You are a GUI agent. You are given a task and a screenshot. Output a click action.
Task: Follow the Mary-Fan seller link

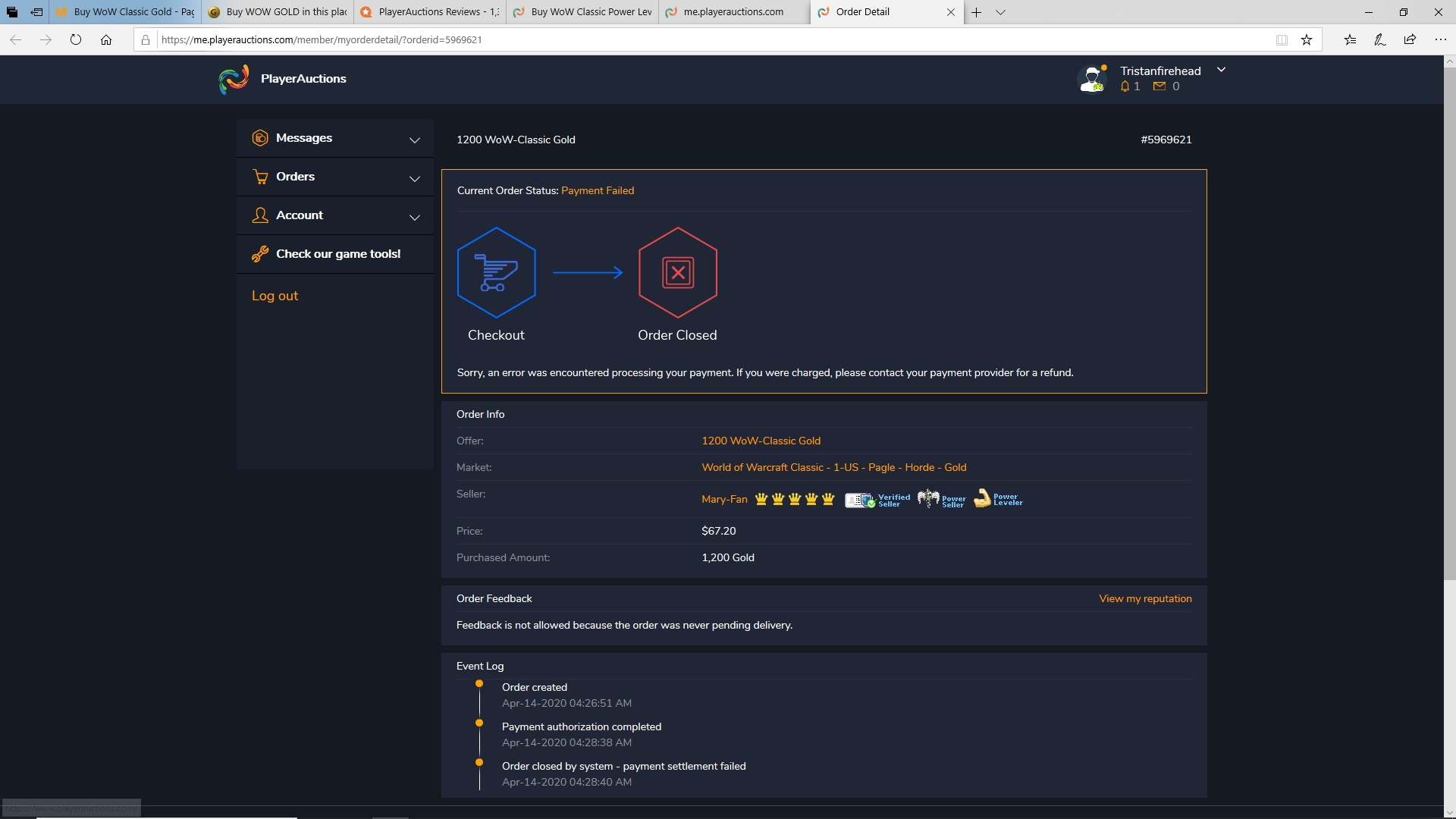pyautogui.click(x=723, y=499)
